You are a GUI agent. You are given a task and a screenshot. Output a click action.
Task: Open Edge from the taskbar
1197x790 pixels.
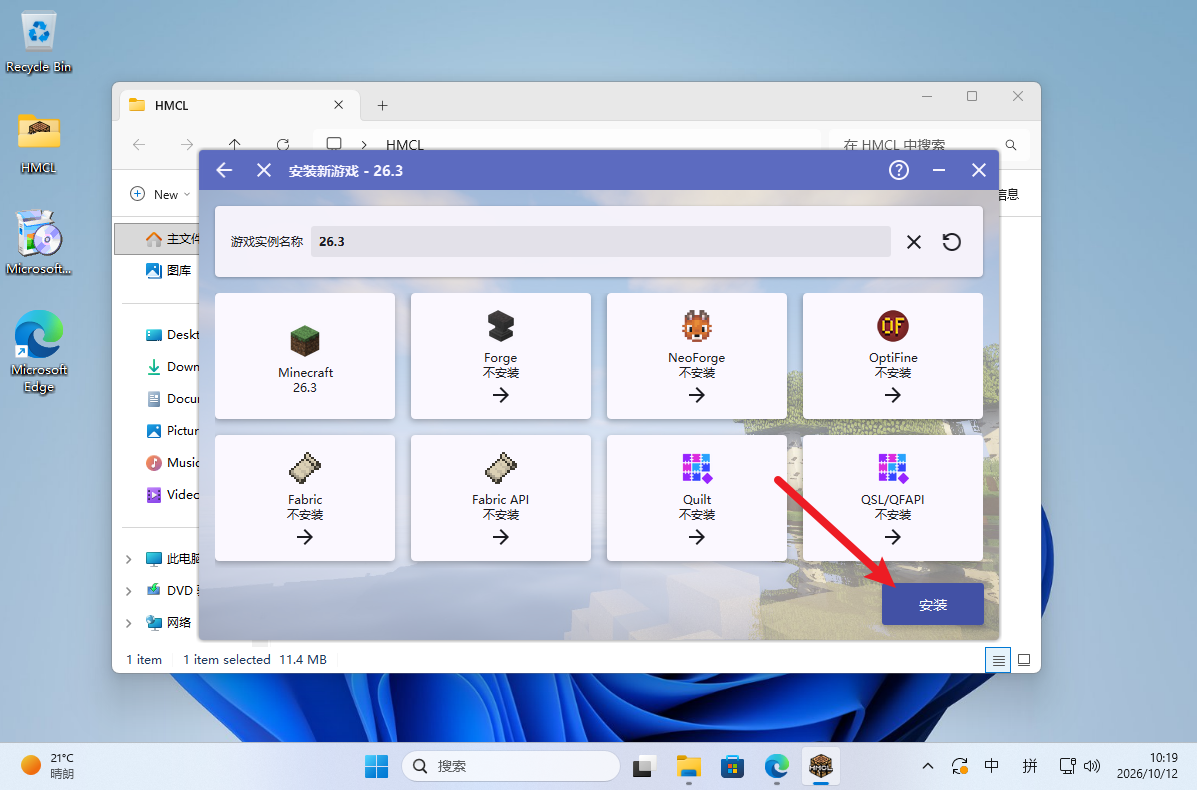(776, 766)
